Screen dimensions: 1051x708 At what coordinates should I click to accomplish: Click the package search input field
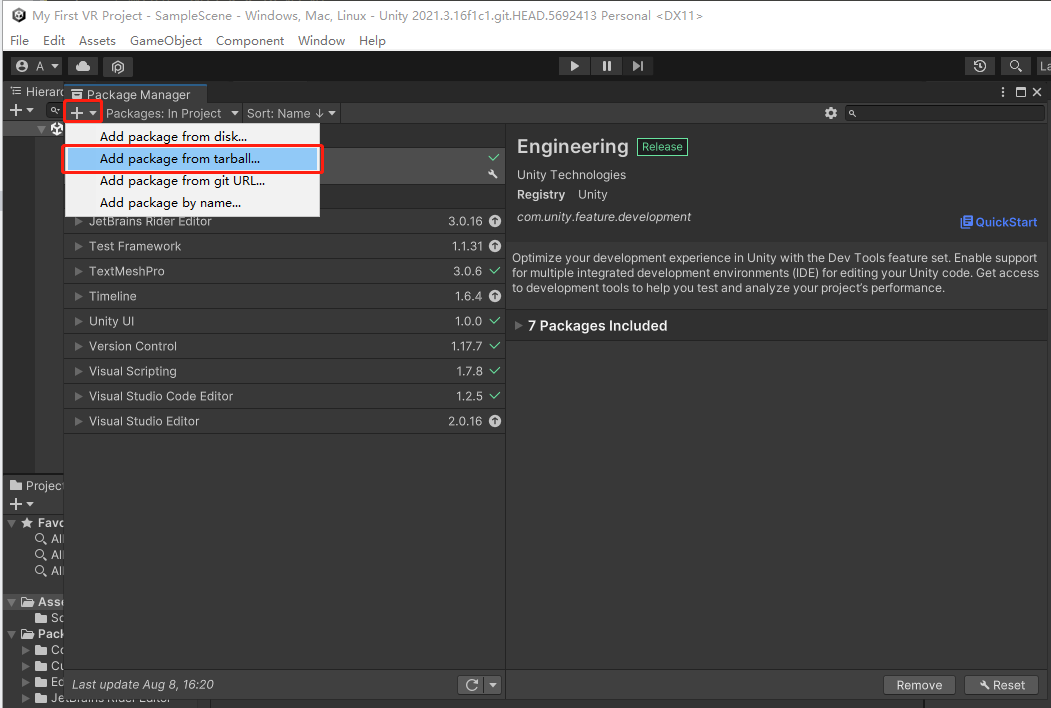[x=945, y=113]
